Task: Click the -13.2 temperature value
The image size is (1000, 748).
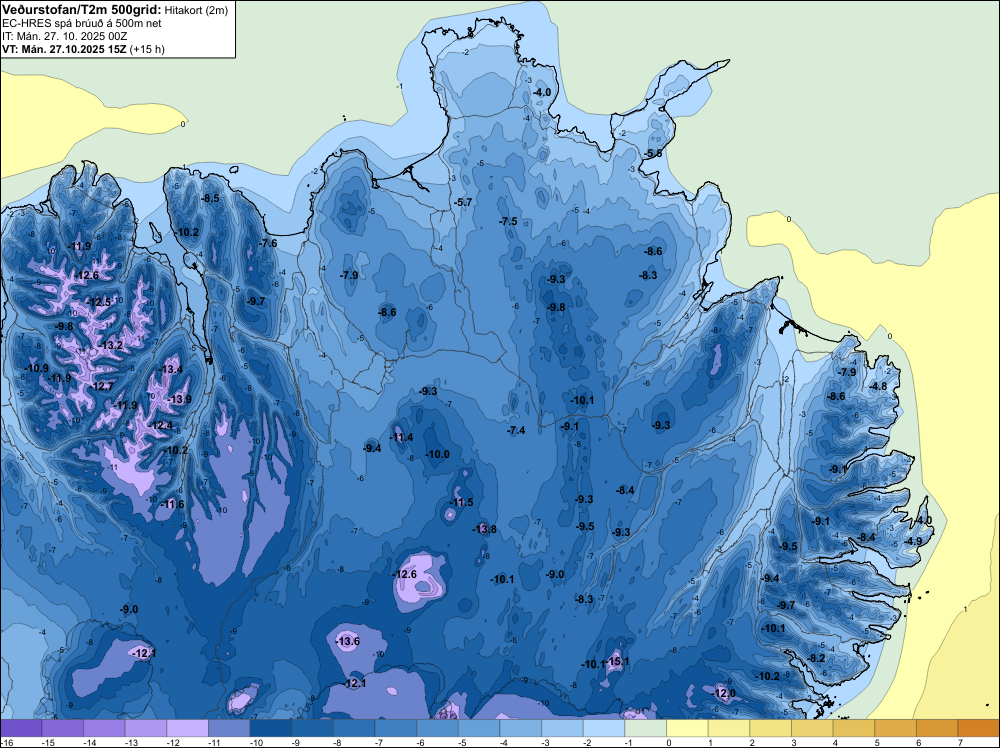Action: point(110,345)
